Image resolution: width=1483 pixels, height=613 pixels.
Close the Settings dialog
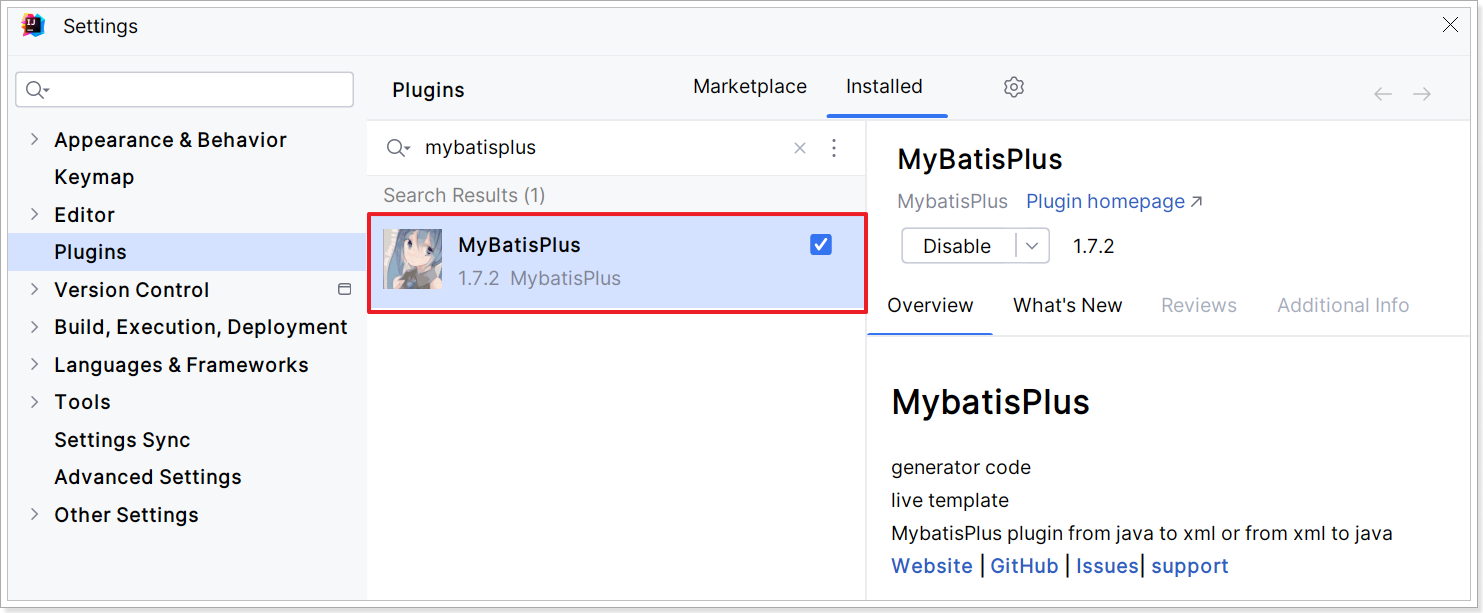1450,25
